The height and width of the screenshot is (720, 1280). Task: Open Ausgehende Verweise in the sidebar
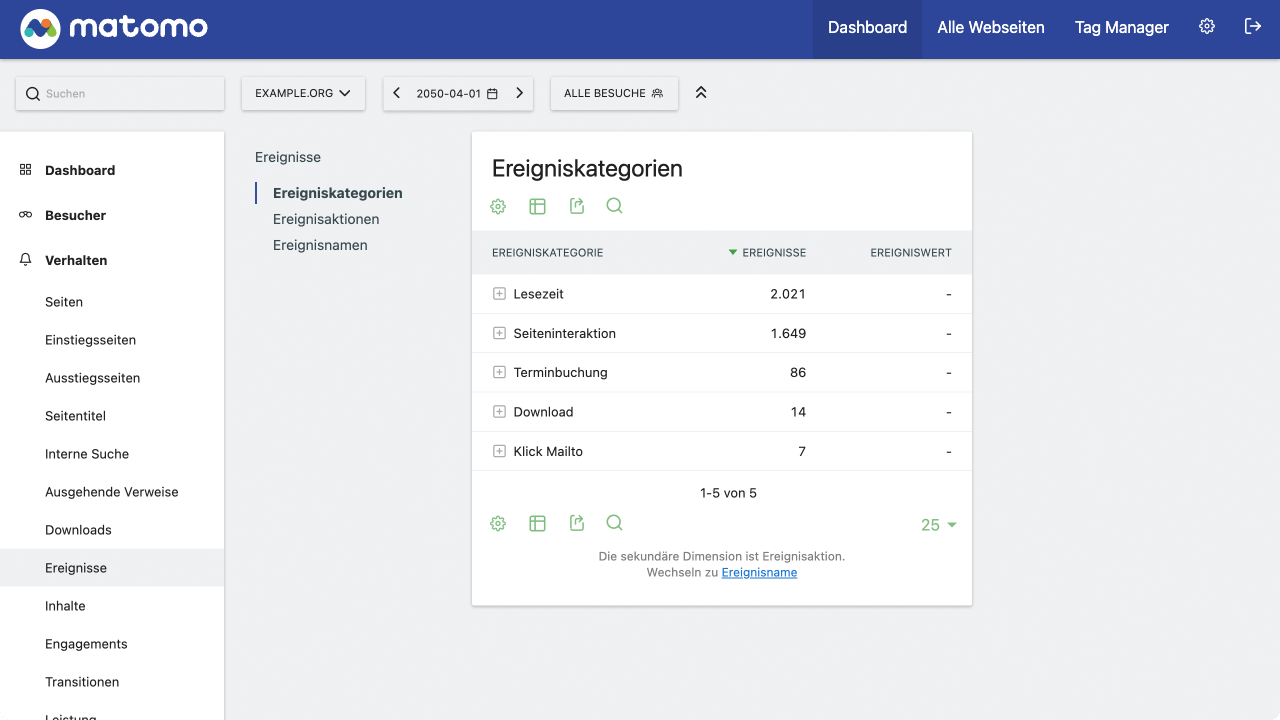[112, 492]
